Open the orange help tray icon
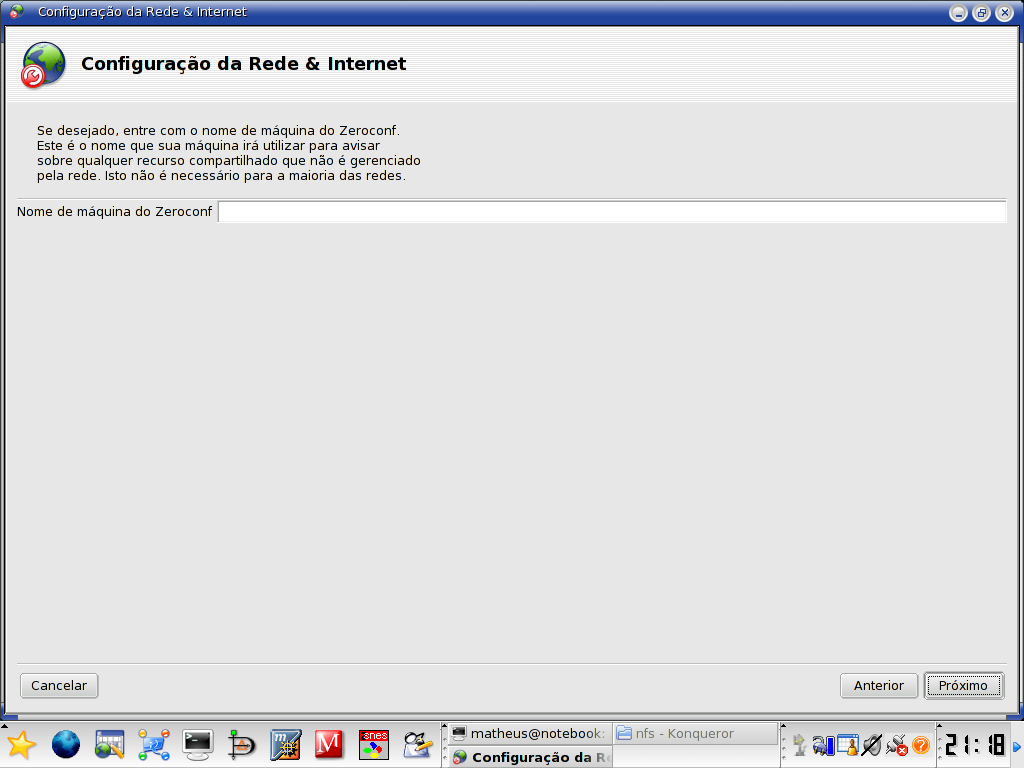The height and width of the screenshot is (768, 1024). (x=921, y=745)
